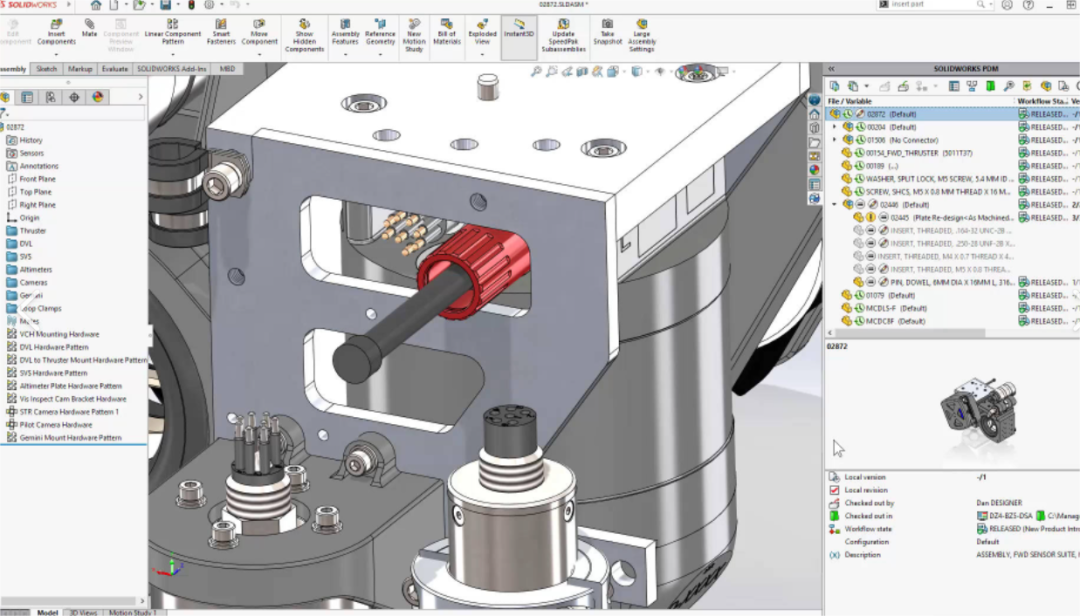Click the Save icon in quick access bar
The height and width of the screenshot is (616, 1080).
(x=165, y=5)
